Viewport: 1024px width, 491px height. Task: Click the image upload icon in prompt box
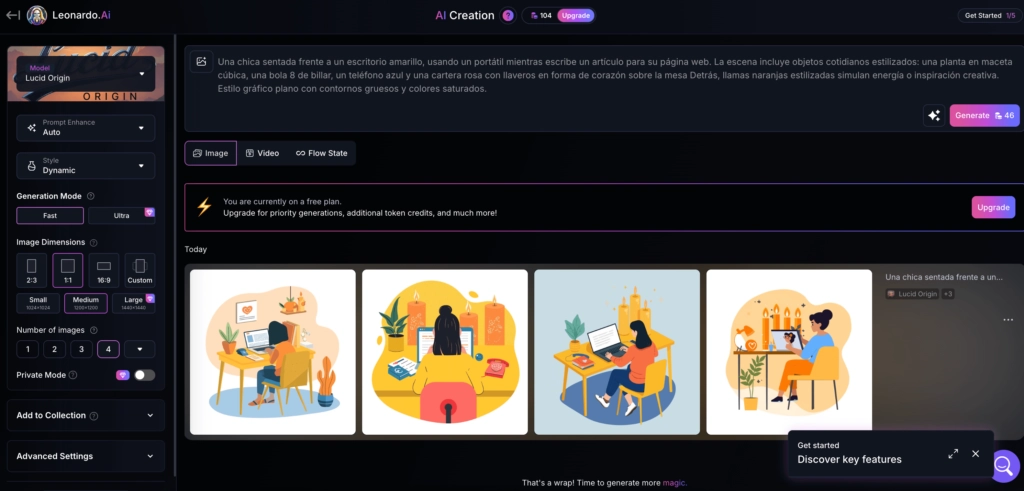[x=201, y=62]
